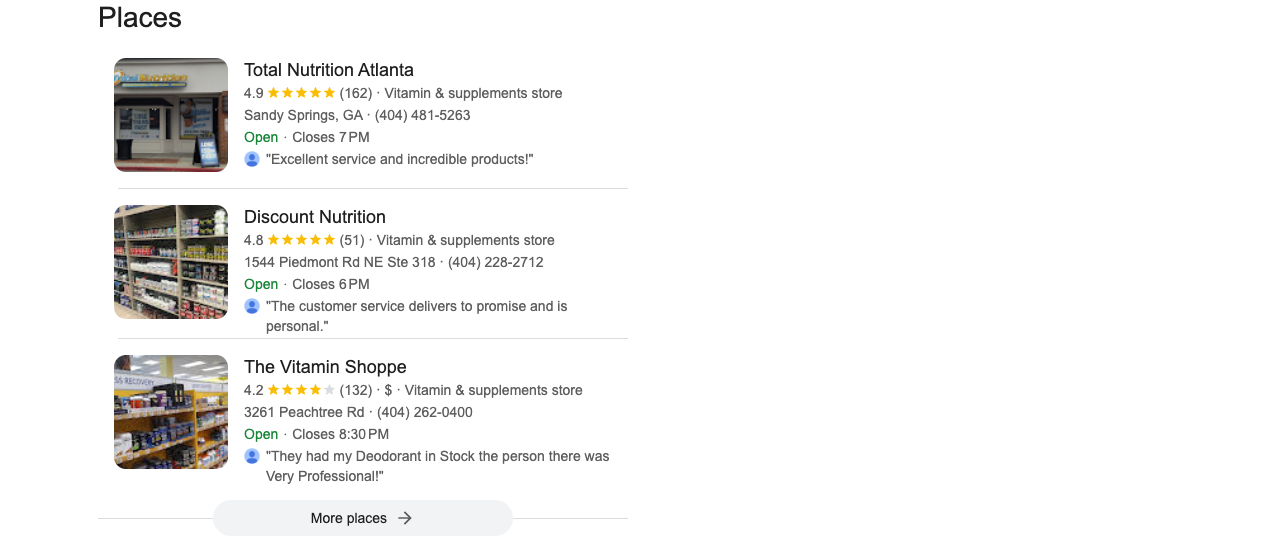Click star rating of The Vitamin Shoppe

pos(301,390)
